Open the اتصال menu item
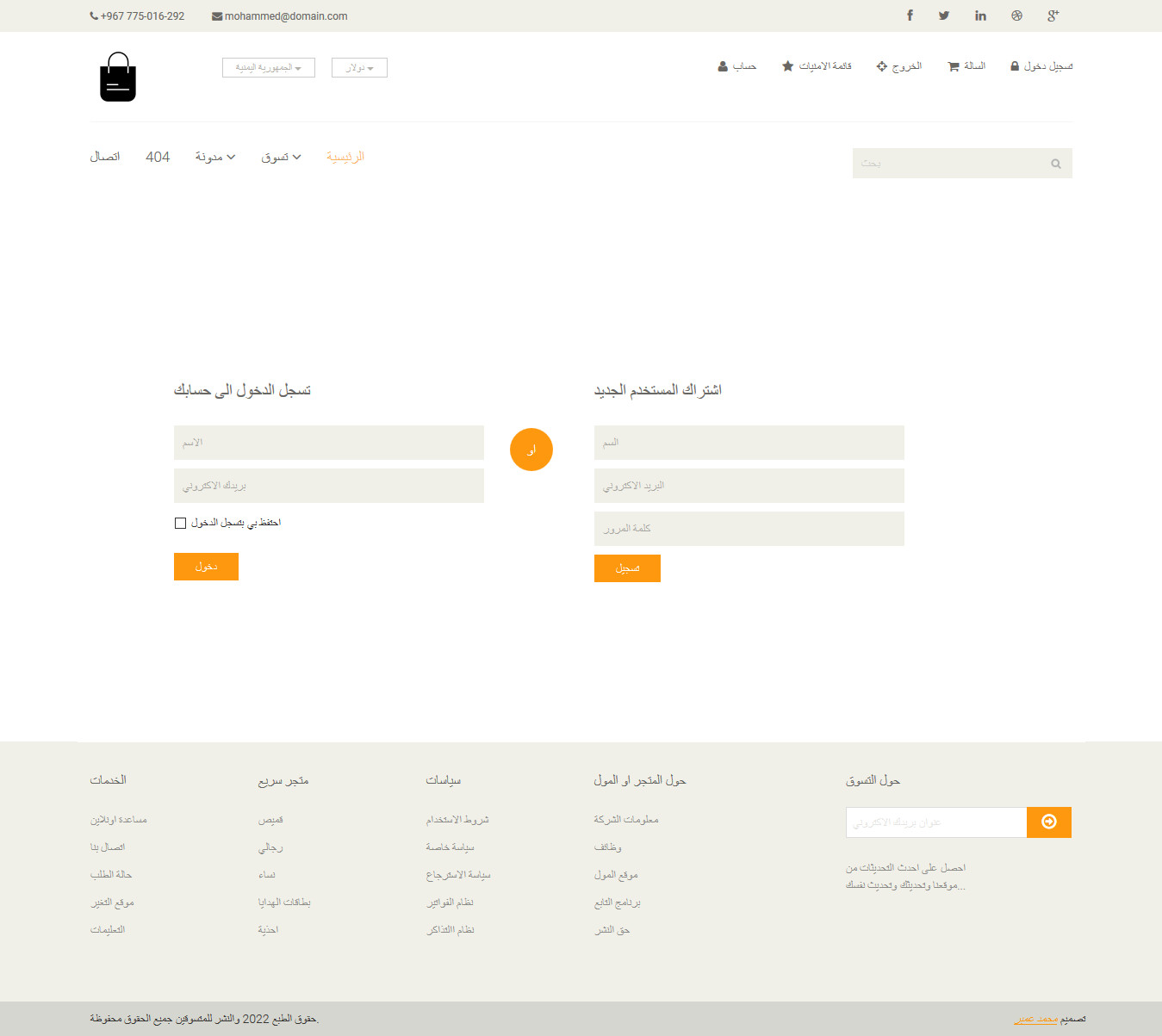The height and width of the screenshot is (1036, 1162). coord(105,156)
